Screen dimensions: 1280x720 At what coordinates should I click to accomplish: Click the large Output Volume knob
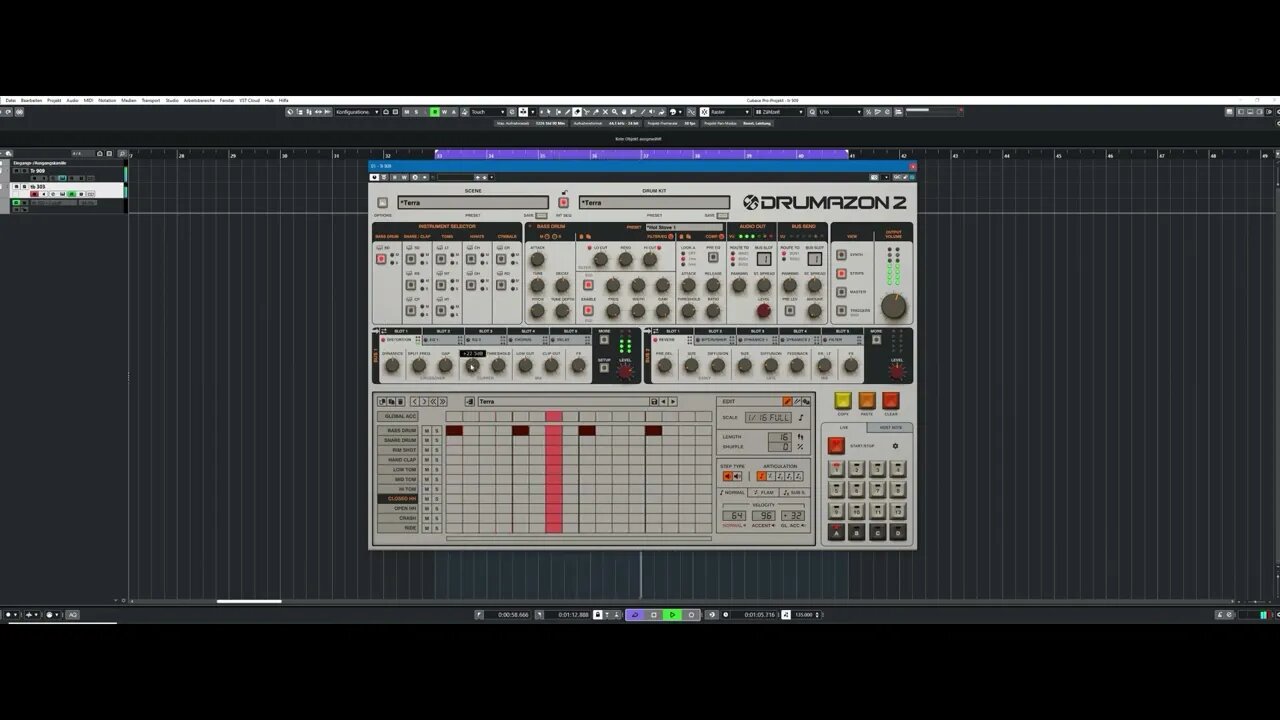[x=894, y=306]
